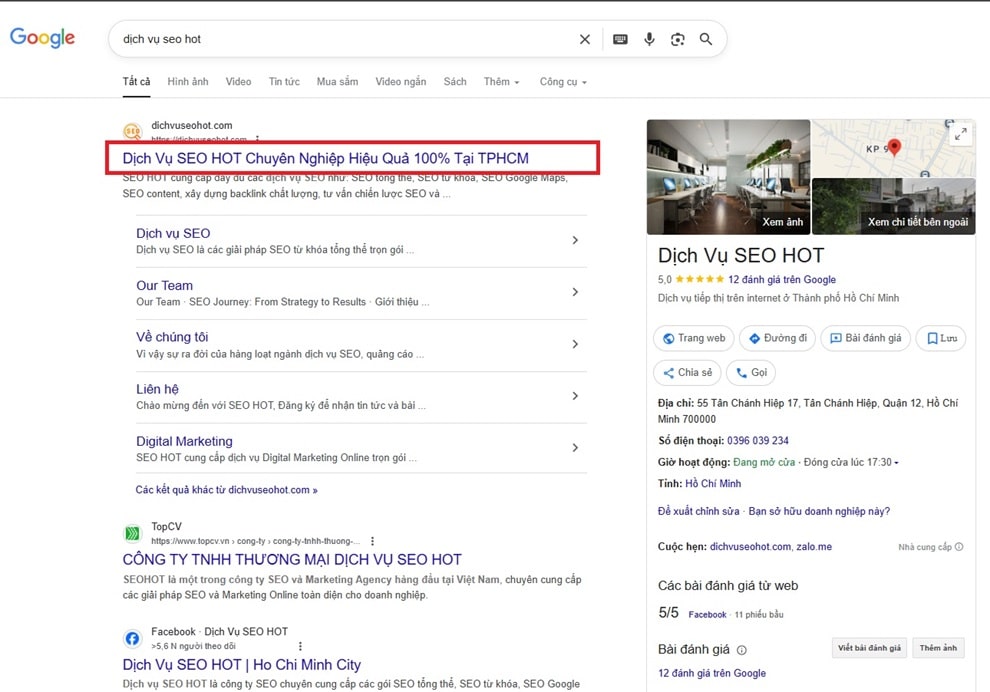990x692 pixels.
Task: Click the on-screen keyboard input icon
Action: coord(620,39)
